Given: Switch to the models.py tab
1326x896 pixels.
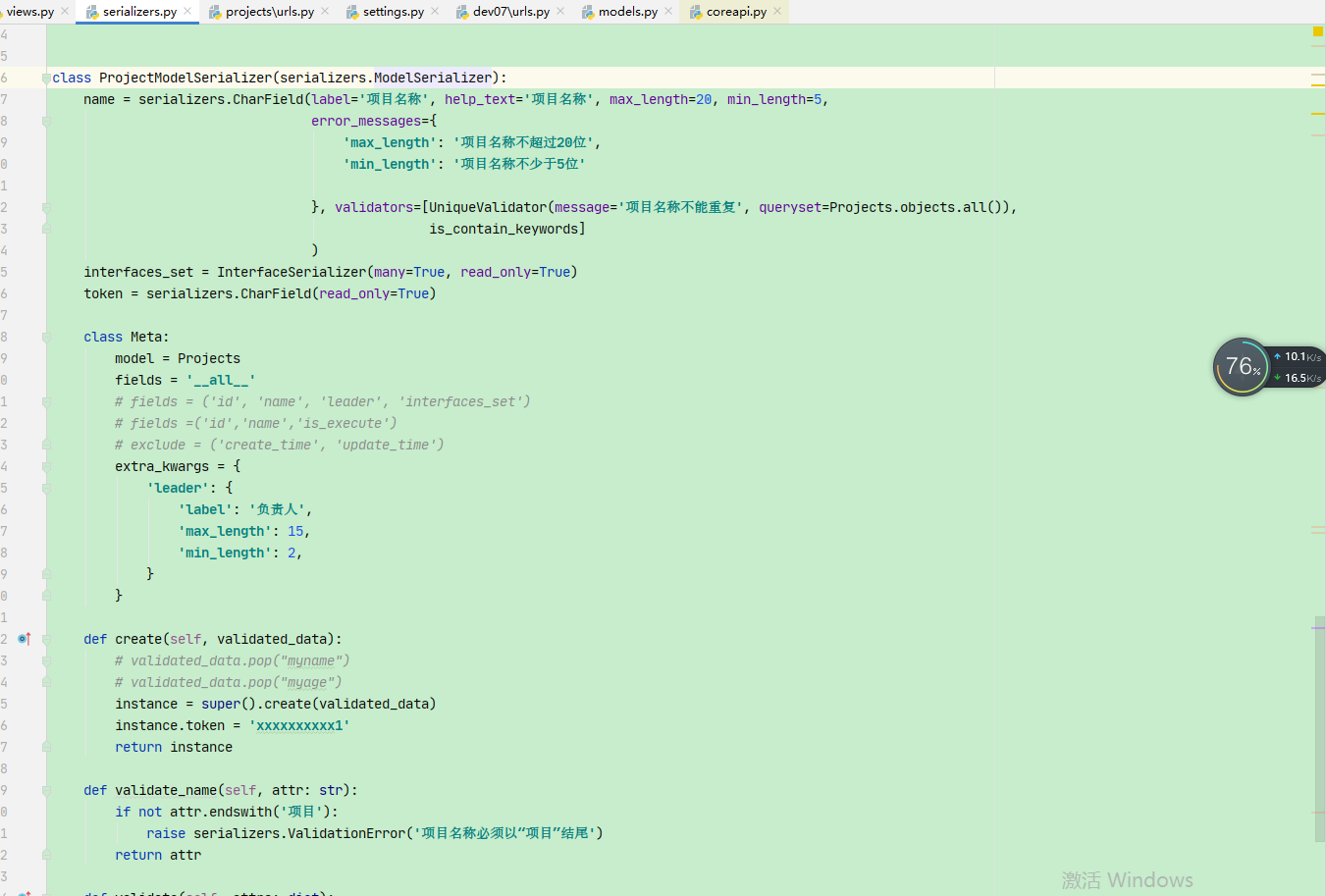Looking at the screenshot, I should pyautogui.click(x=628, y=12).
